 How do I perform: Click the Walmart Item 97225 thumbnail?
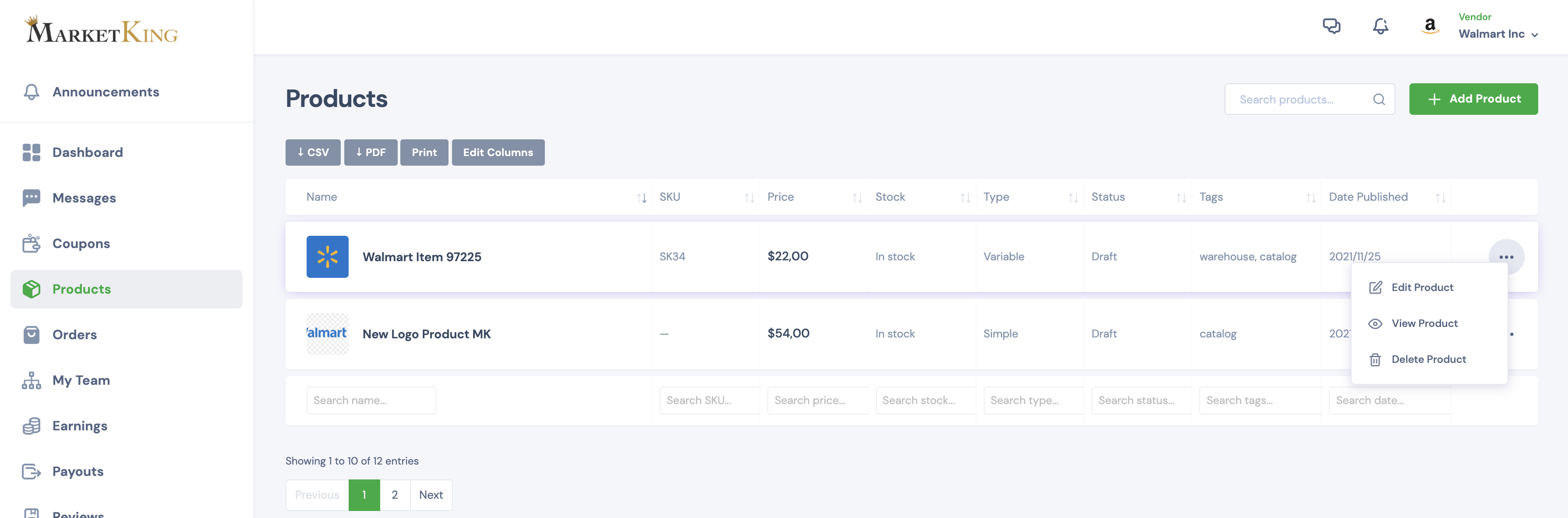pos(328,257)
